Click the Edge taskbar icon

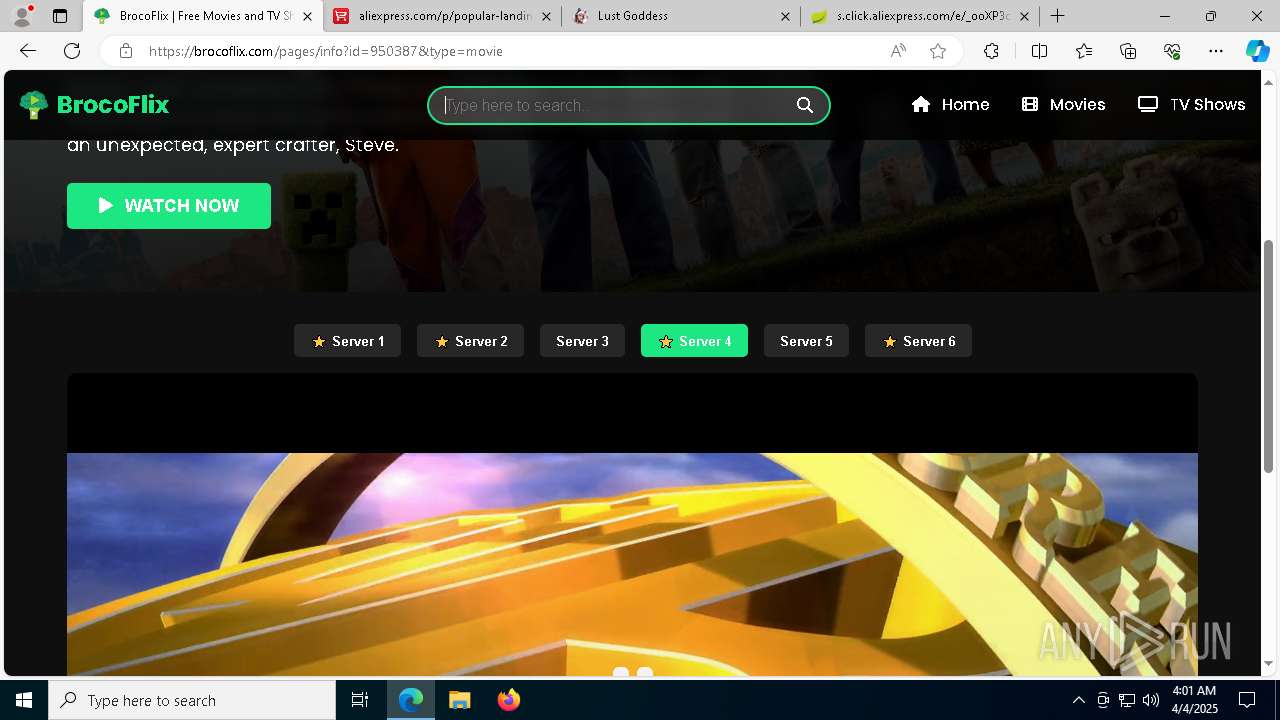[411, 700]
